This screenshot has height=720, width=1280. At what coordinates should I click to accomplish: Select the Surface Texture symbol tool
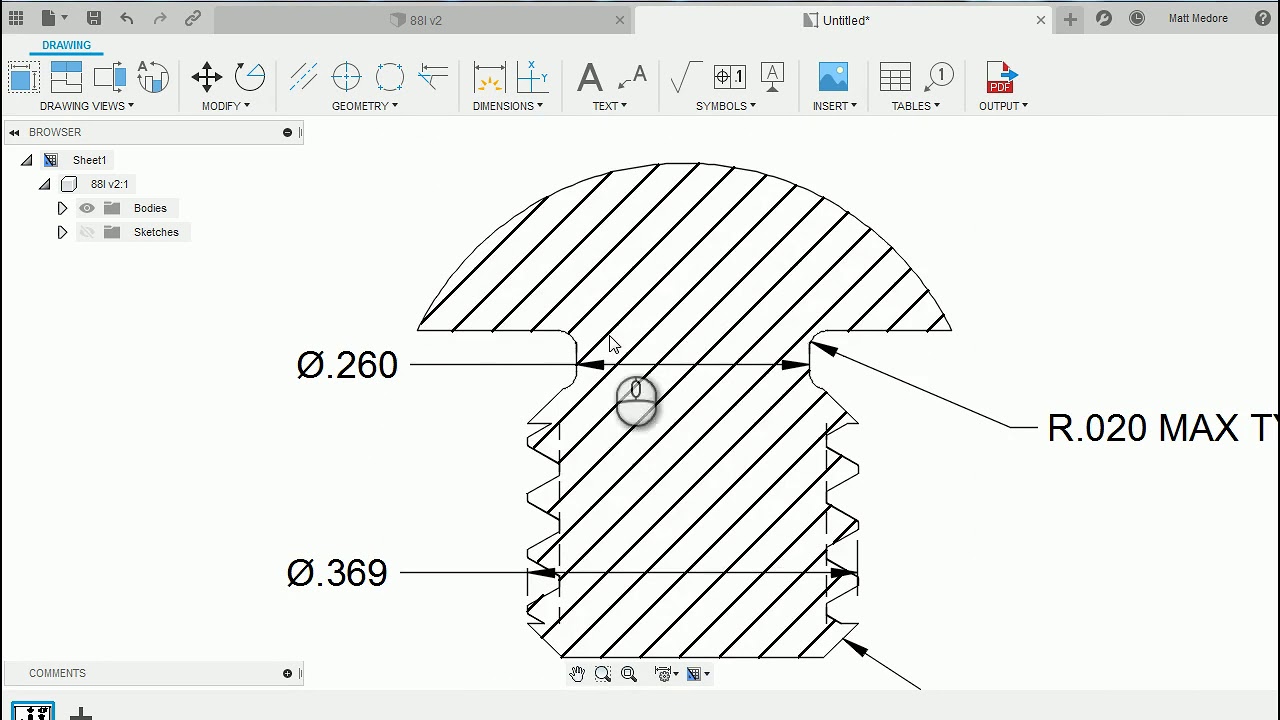686,77
